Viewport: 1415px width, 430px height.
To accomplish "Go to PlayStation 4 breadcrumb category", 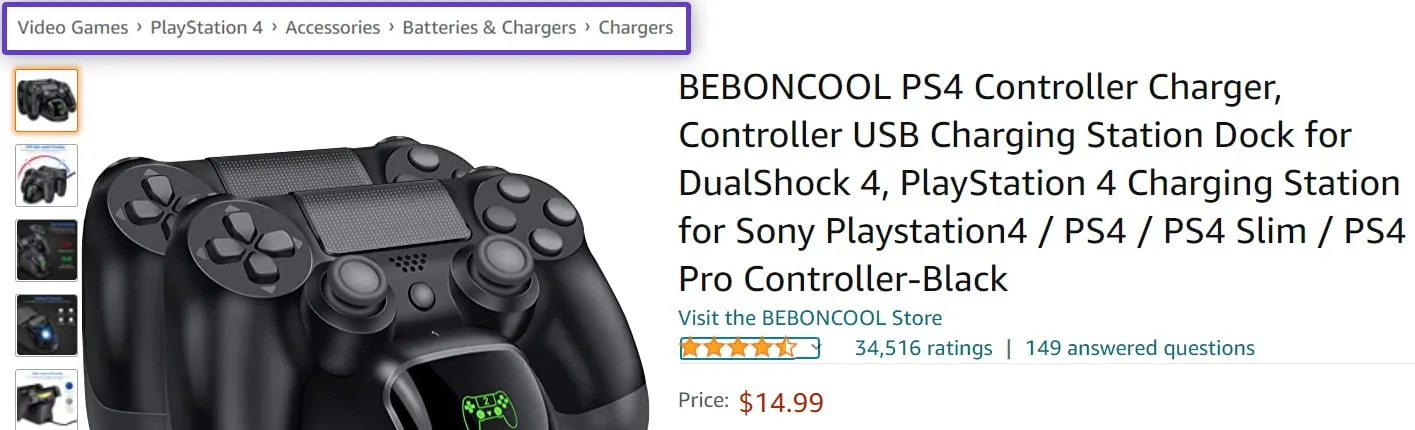I will point(206,28).
